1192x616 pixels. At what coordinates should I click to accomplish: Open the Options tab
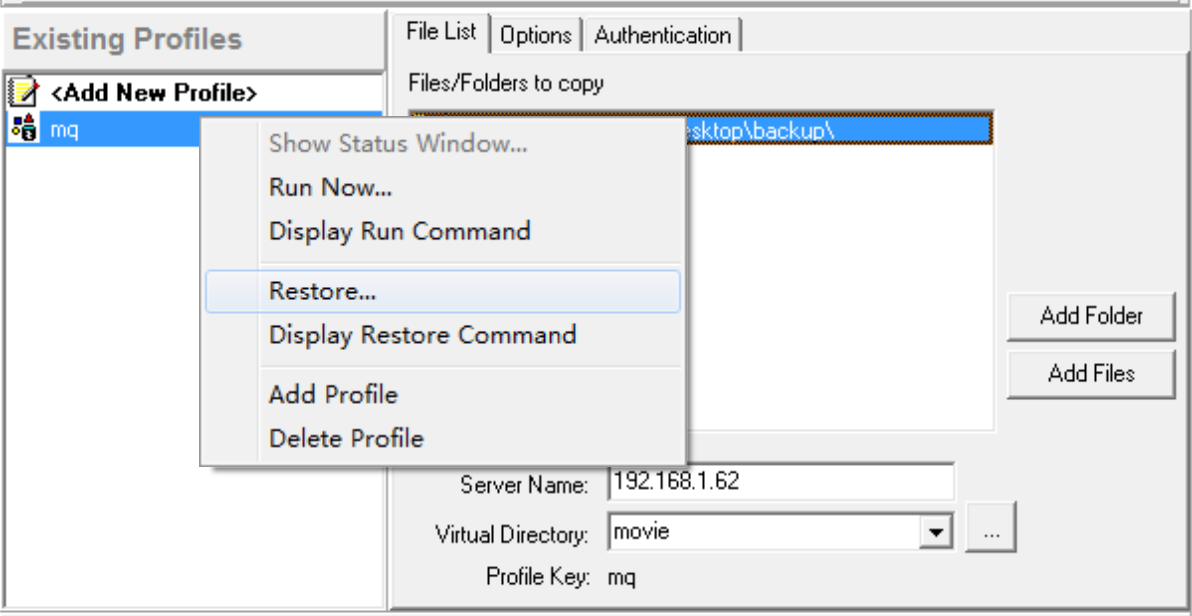(x=535, y=36)
